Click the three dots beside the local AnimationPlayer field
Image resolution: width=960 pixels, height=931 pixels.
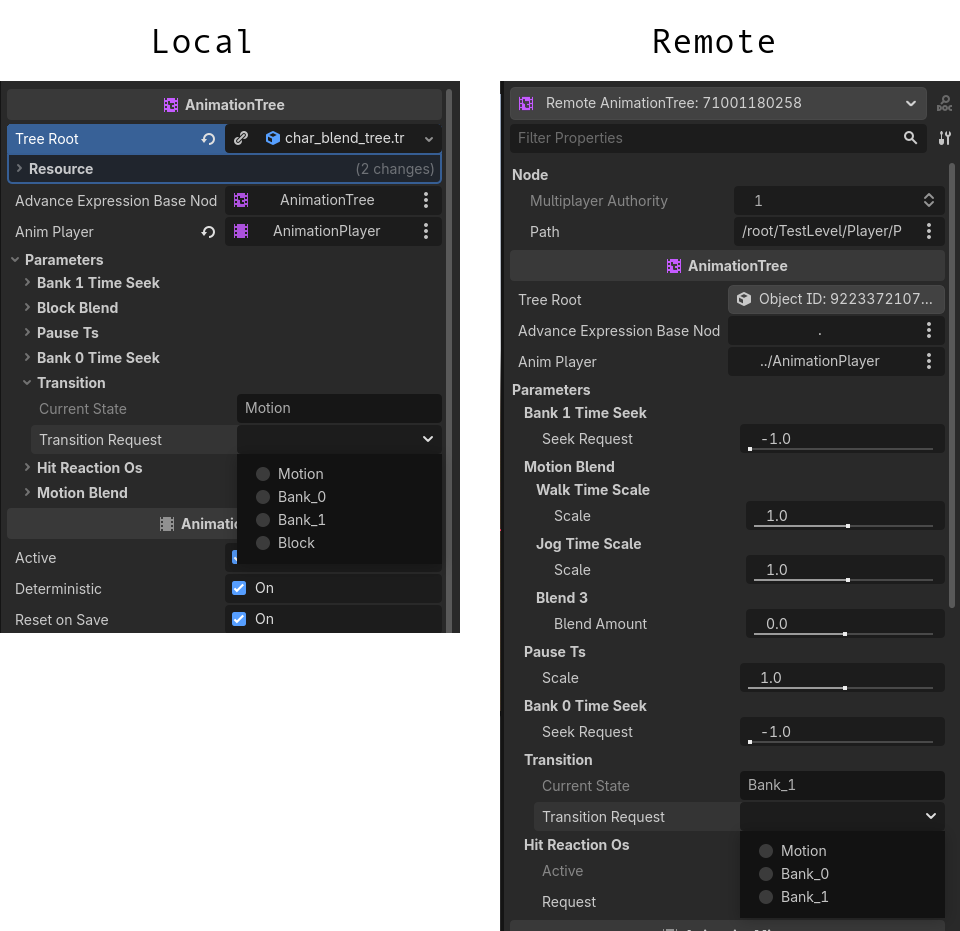[x=426, y=231]
